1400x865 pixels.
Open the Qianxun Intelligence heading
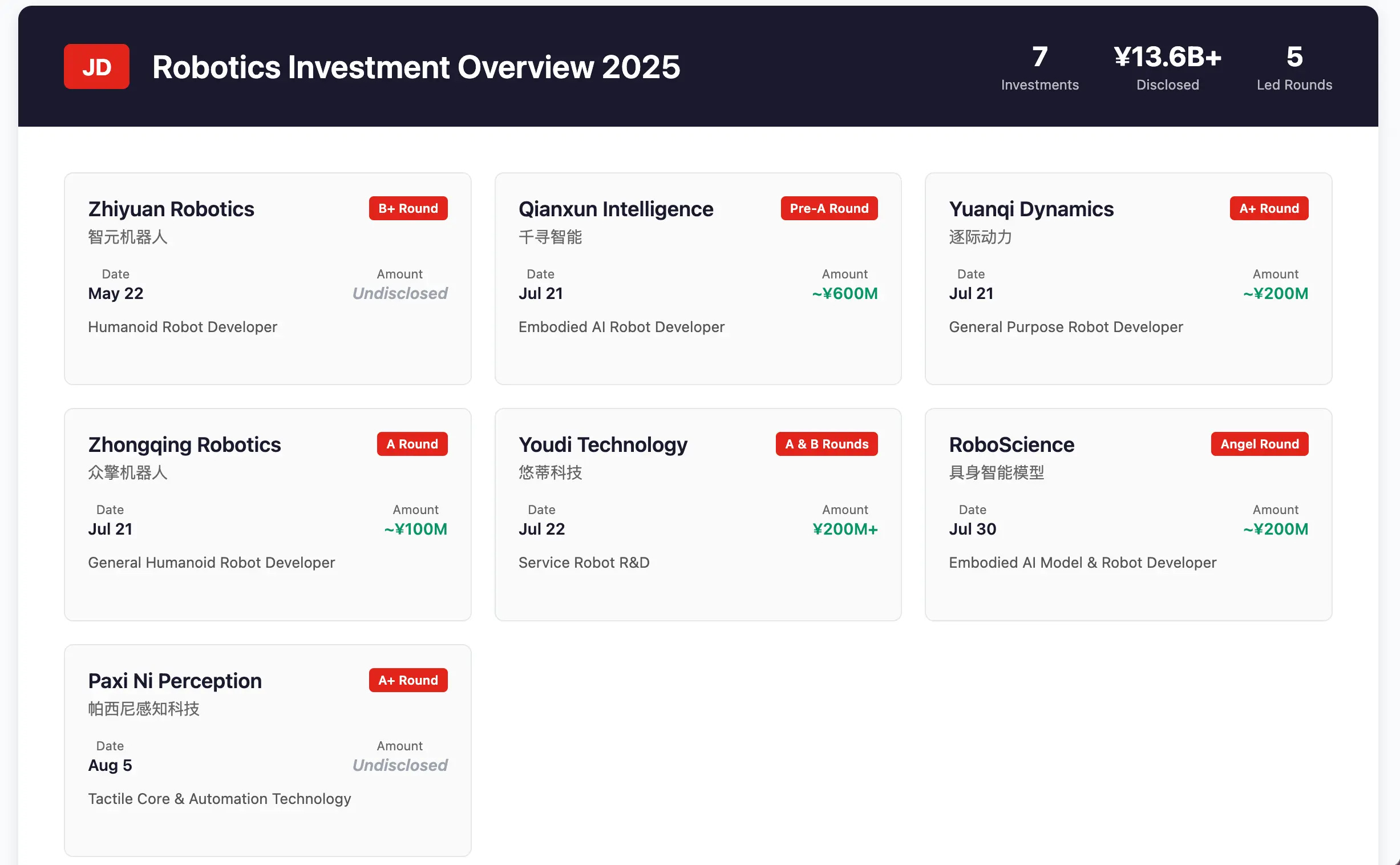click(616, 209)
